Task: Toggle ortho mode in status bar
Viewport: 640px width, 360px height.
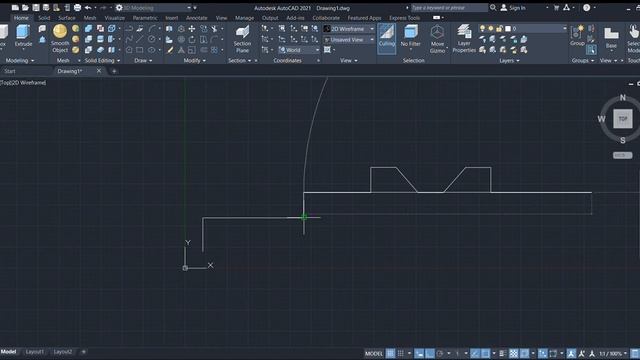Action: (x=429, y=353)
